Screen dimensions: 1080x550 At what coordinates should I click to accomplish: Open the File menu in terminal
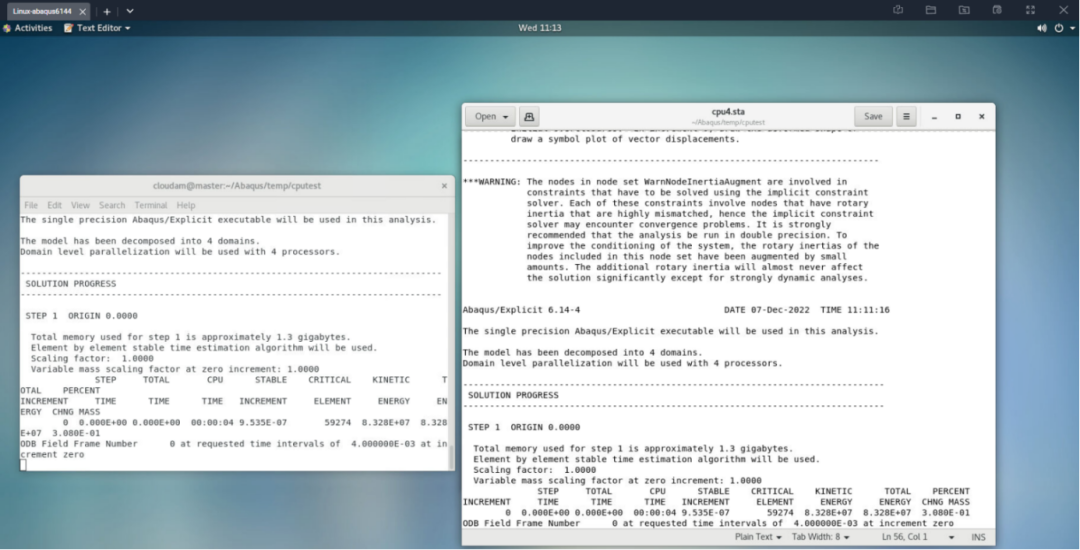click(31, 205)
